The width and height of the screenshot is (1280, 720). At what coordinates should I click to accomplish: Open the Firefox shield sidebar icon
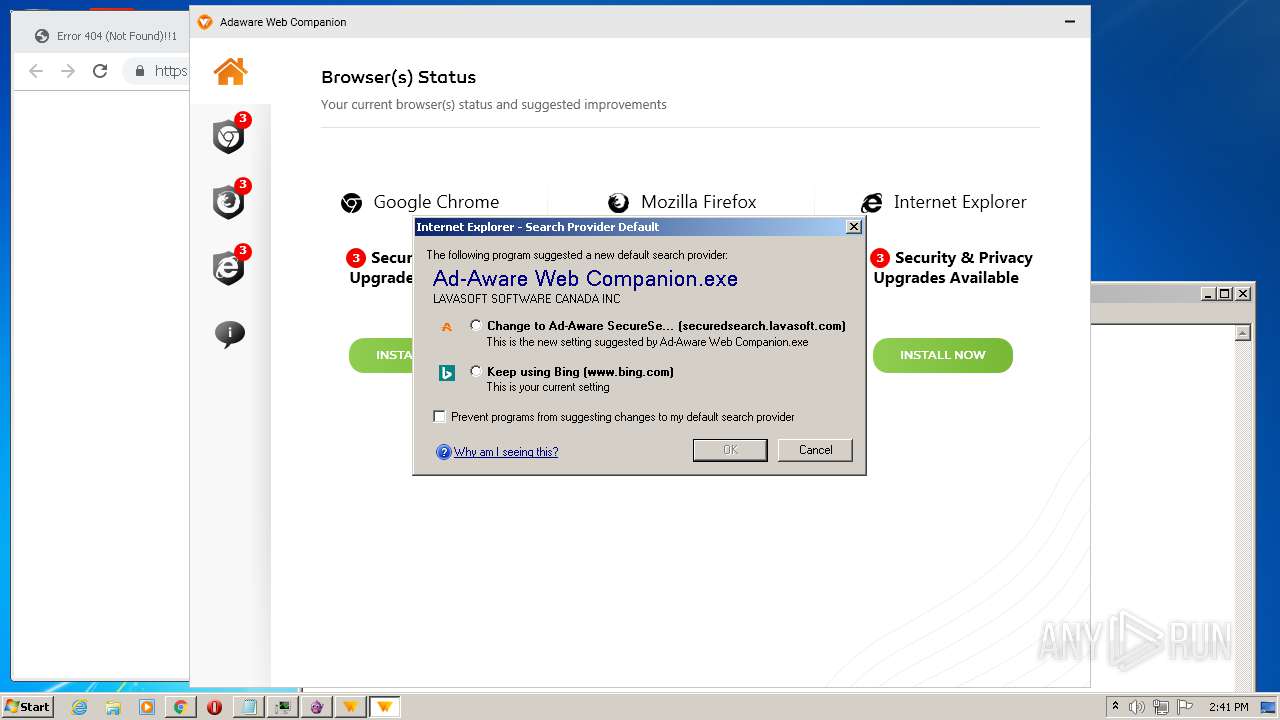[x=229, y=202]
